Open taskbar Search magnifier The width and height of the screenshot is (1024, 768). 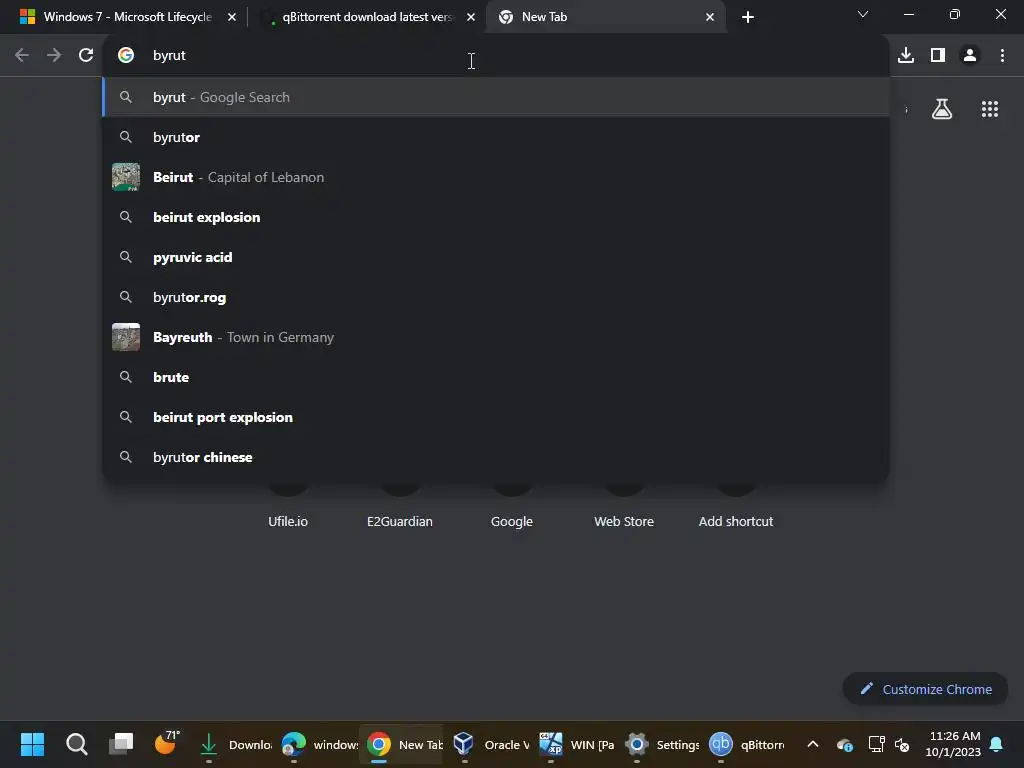76,744
